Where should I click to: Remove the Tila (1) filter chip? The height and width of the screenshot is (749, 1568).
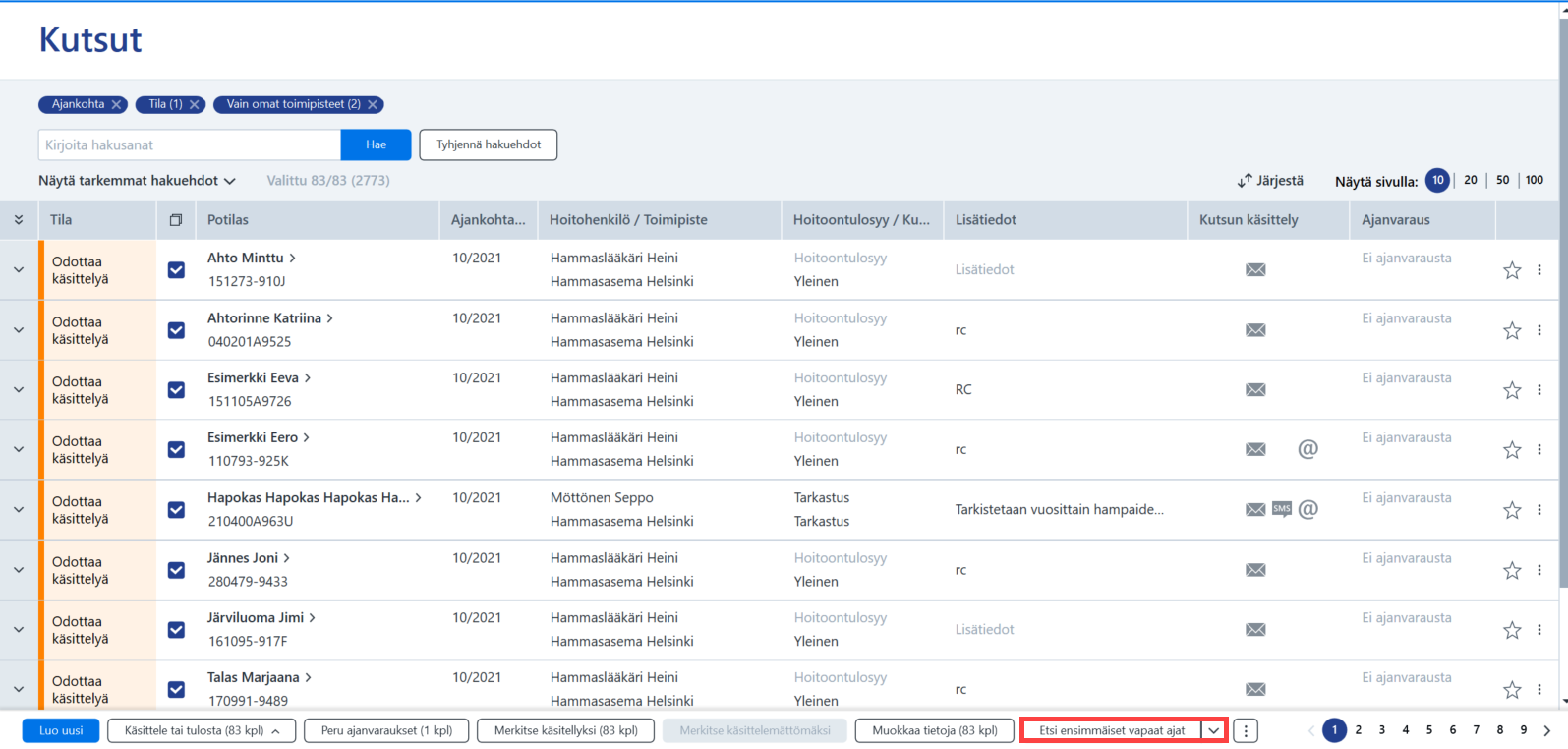[x=194, y=104]
